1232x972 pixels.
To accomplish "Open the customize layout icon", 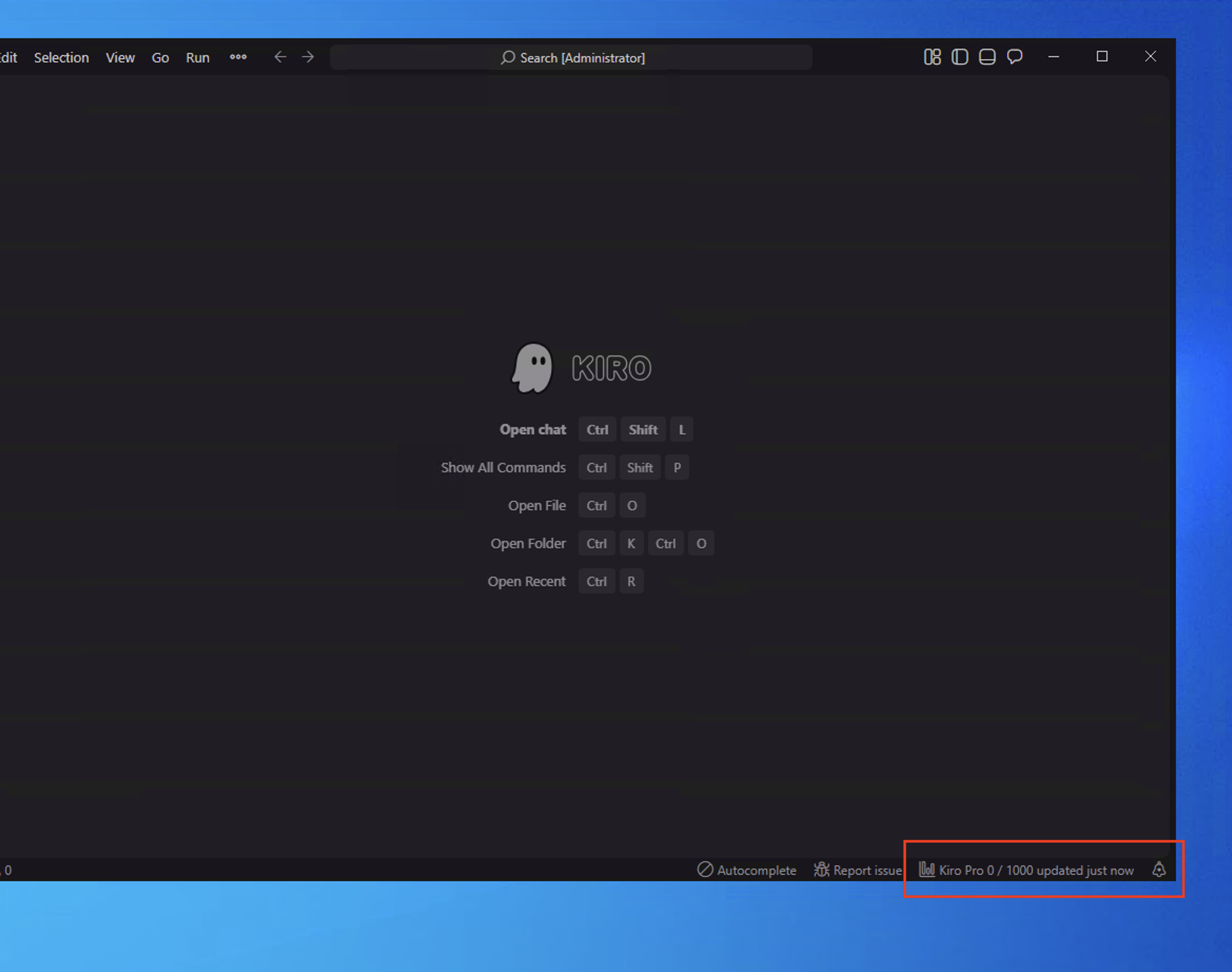I will [932, 57].
